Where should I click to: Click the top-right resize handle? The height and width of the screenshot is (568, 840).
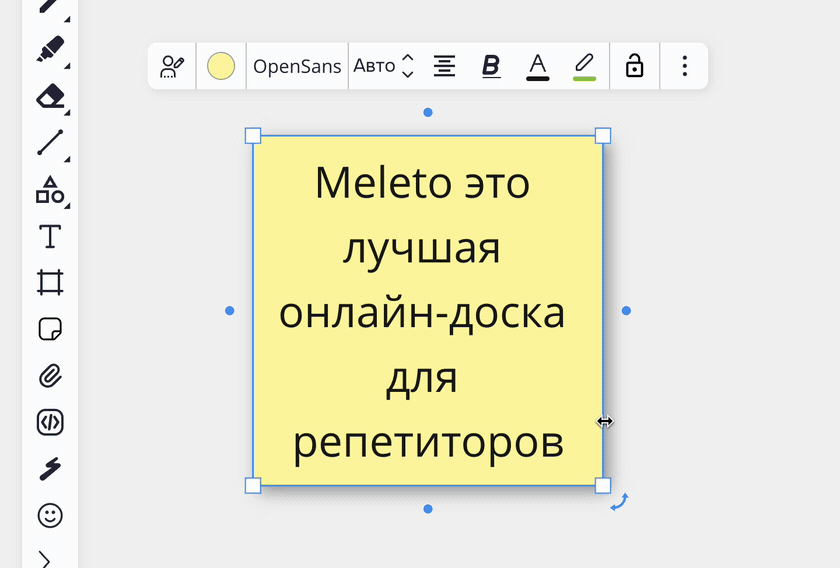(x=603, y=136)
